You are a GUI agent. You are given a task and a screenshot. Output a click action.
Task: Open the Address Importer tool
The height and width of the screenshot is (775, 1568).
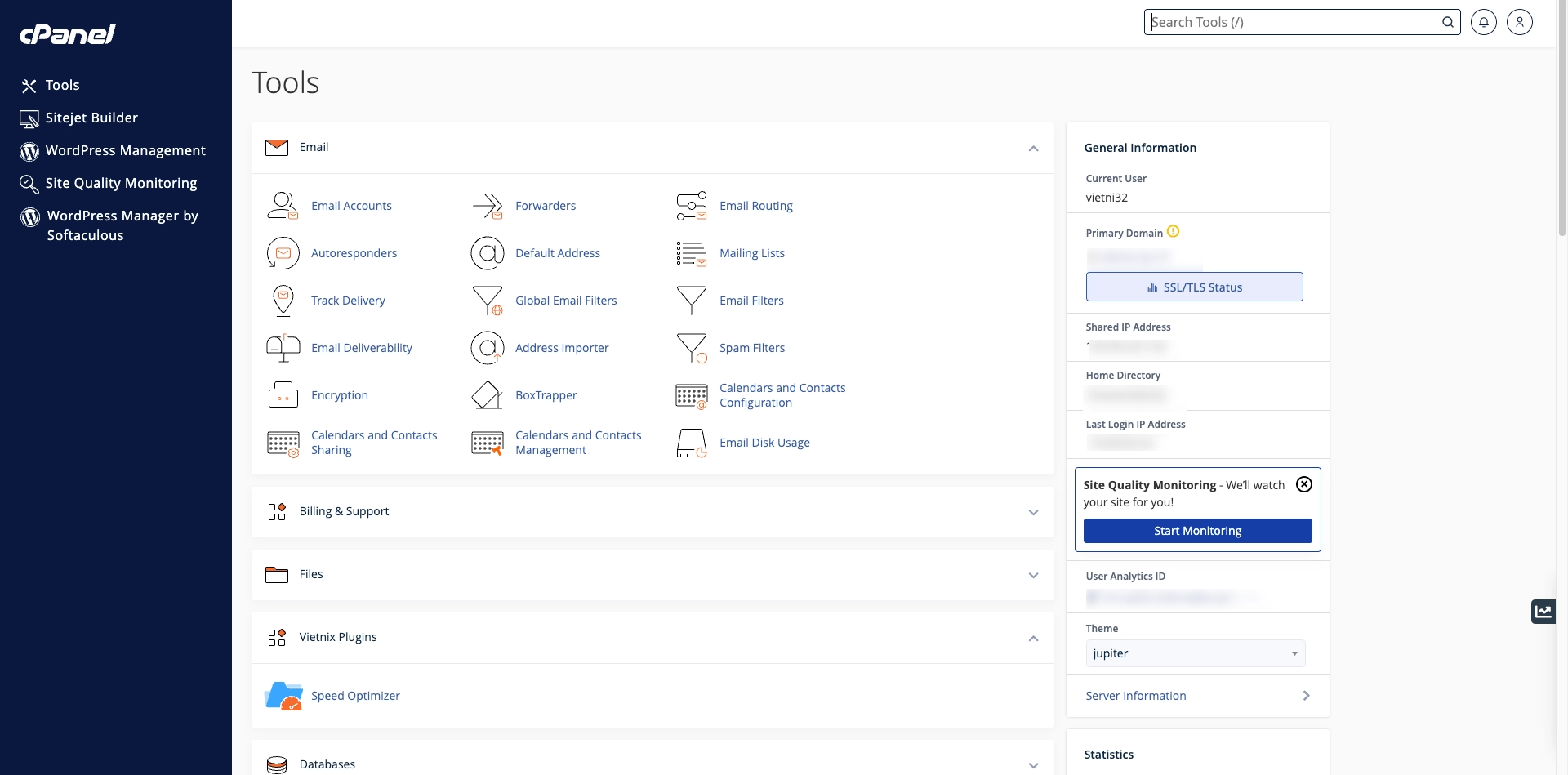[562, 348]
